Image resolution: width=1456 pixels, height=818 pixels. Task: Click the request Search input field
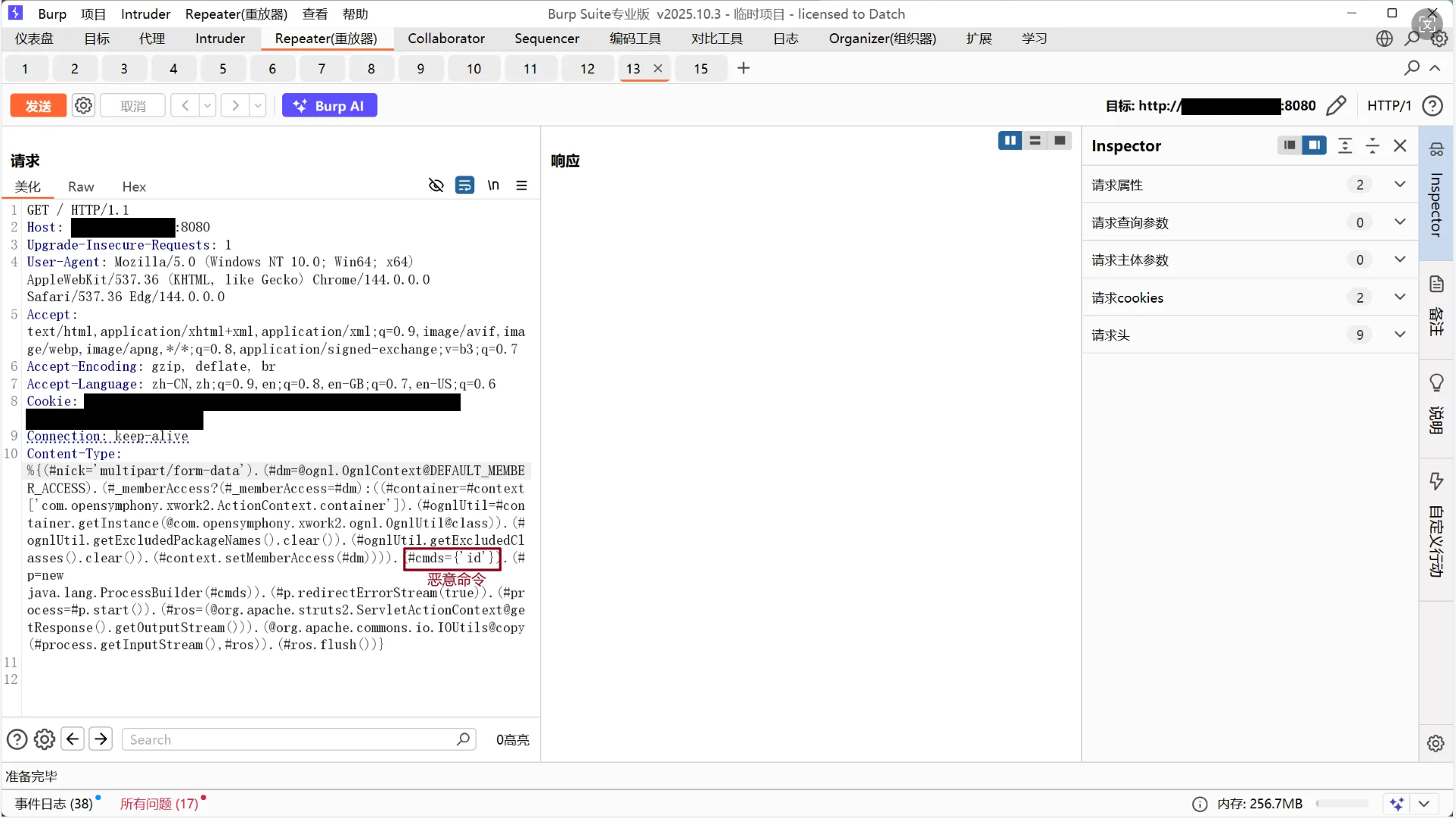[x=299, y=739]
